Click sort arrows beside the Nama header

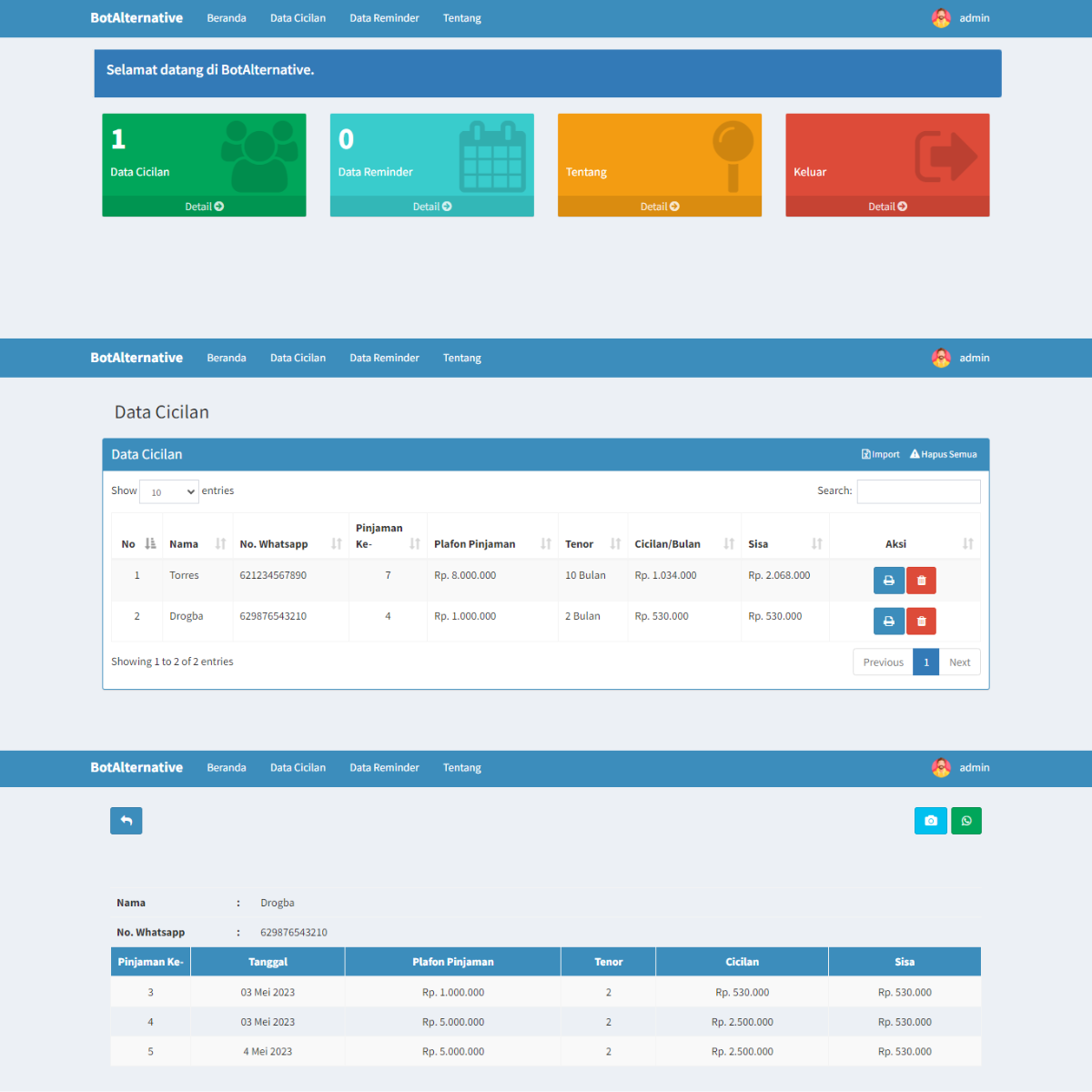coord(220,544)
